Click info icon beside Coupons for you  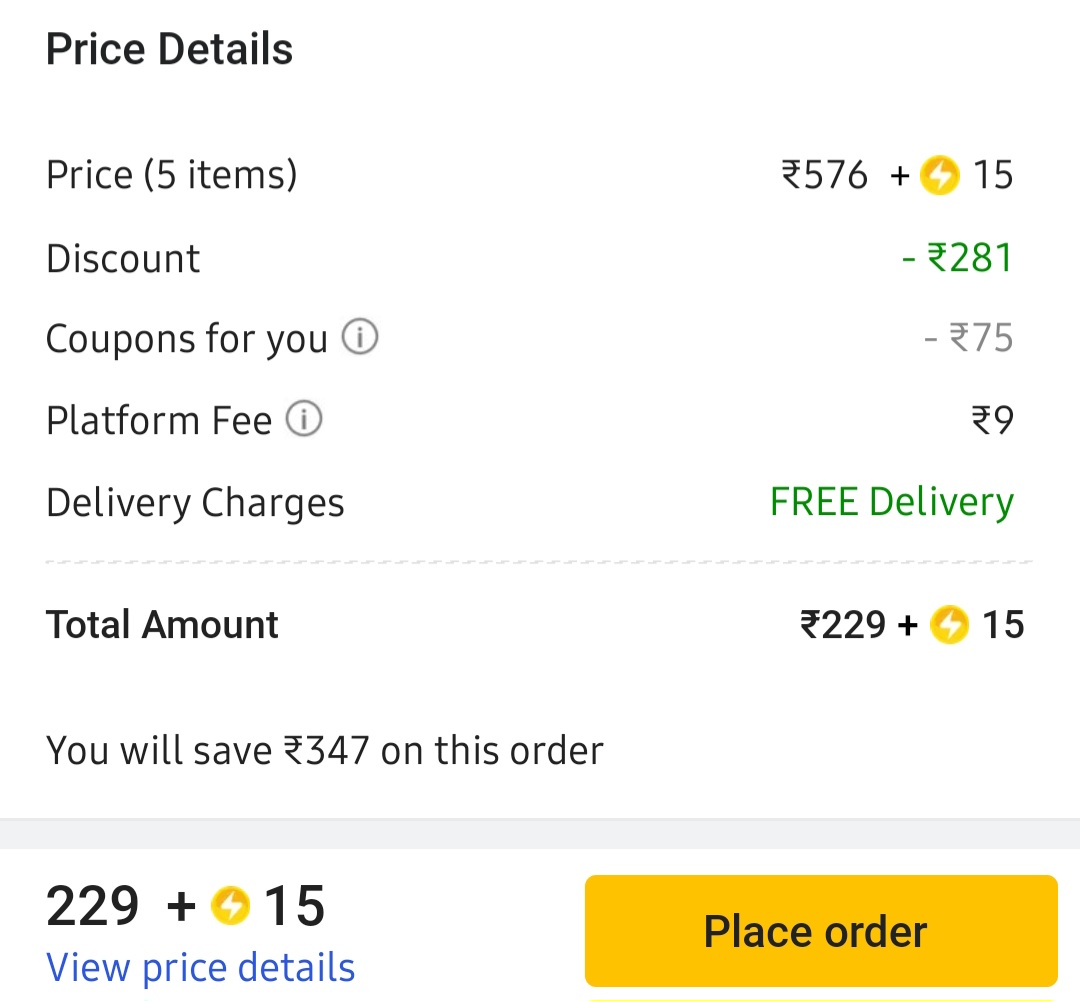pos(360,338)
